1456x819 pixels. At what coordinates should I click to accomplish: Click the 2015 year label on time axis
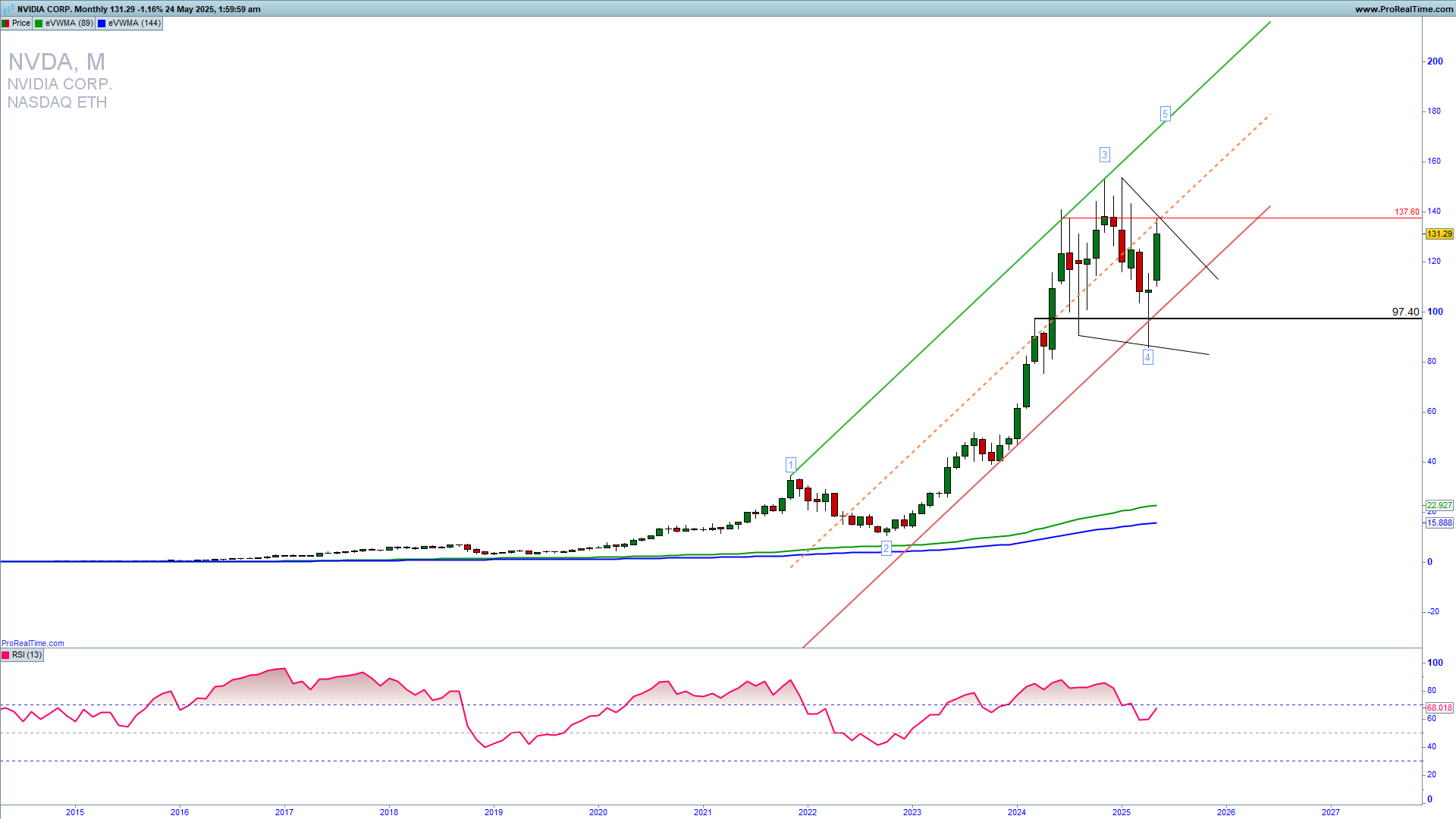[75, 813]
